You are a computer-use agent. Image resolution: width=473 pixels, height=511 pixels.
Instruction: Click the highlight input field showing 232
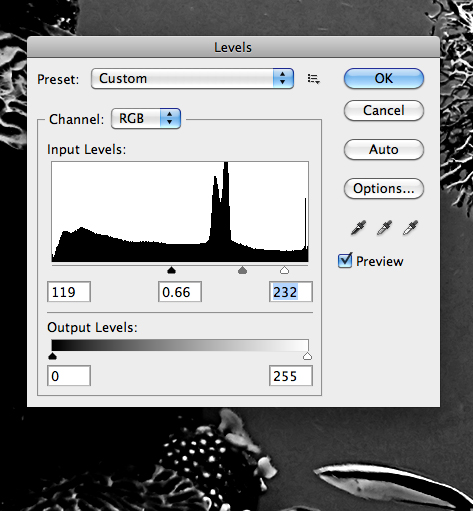point(291,292)
